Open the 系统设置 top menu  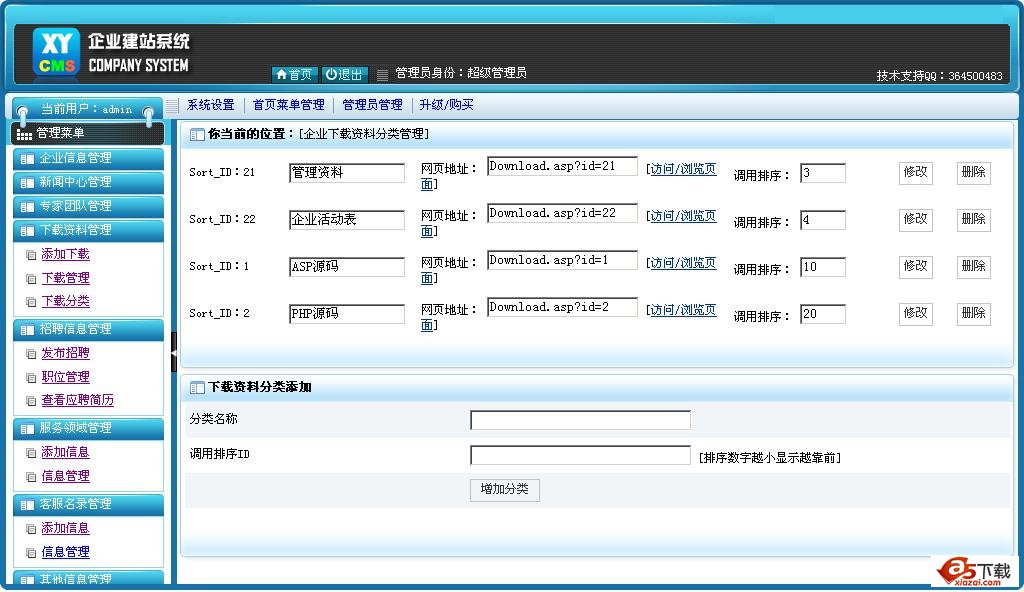210,105
